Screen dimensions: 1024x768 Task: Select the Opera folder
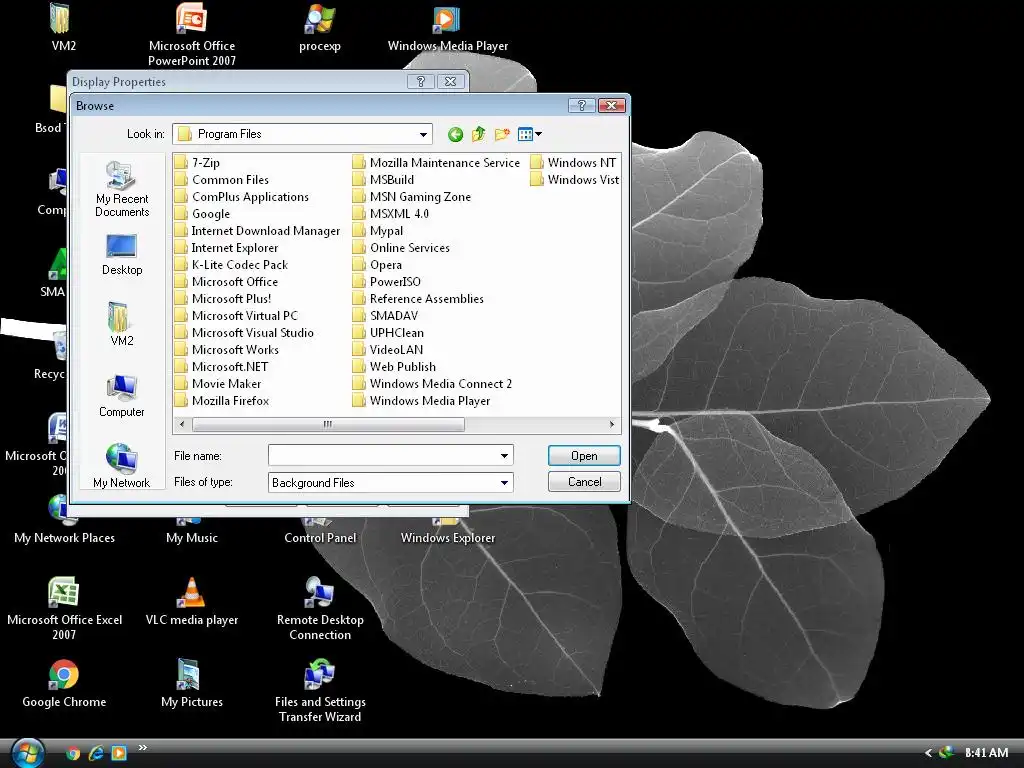click(x=377, y=264)
